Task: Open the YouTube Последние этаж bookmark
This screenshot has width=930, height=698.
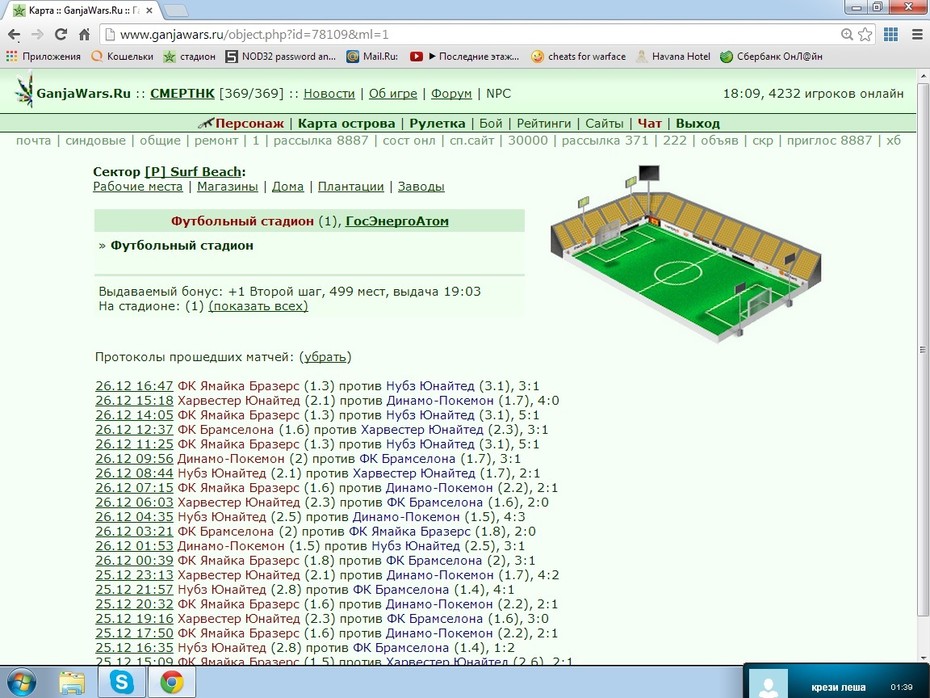Action: click(464, 56)
